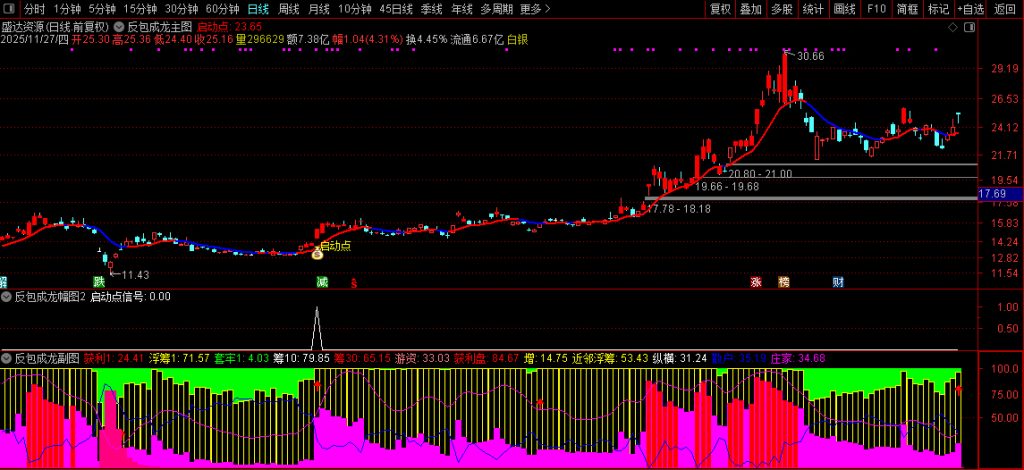Click the 榜 event marker icon
1024x470 pixels.
click(x=783, y=283)
